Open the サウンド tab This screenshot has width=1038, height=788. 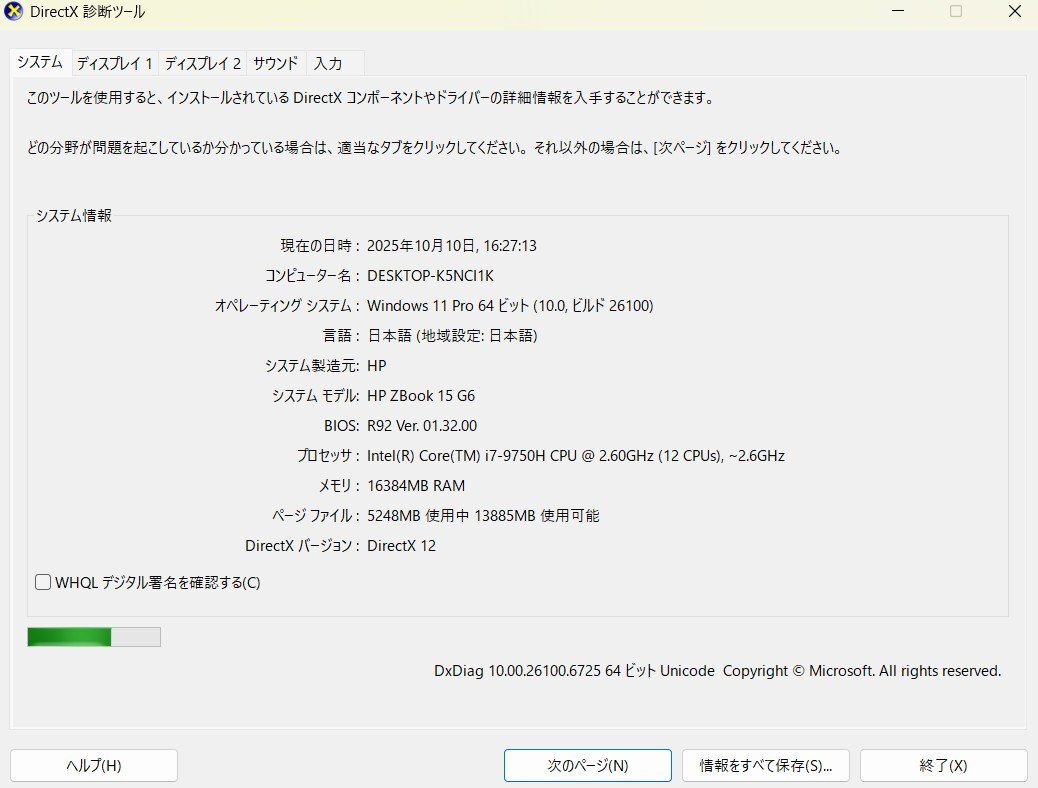click(x=275, y=63)
